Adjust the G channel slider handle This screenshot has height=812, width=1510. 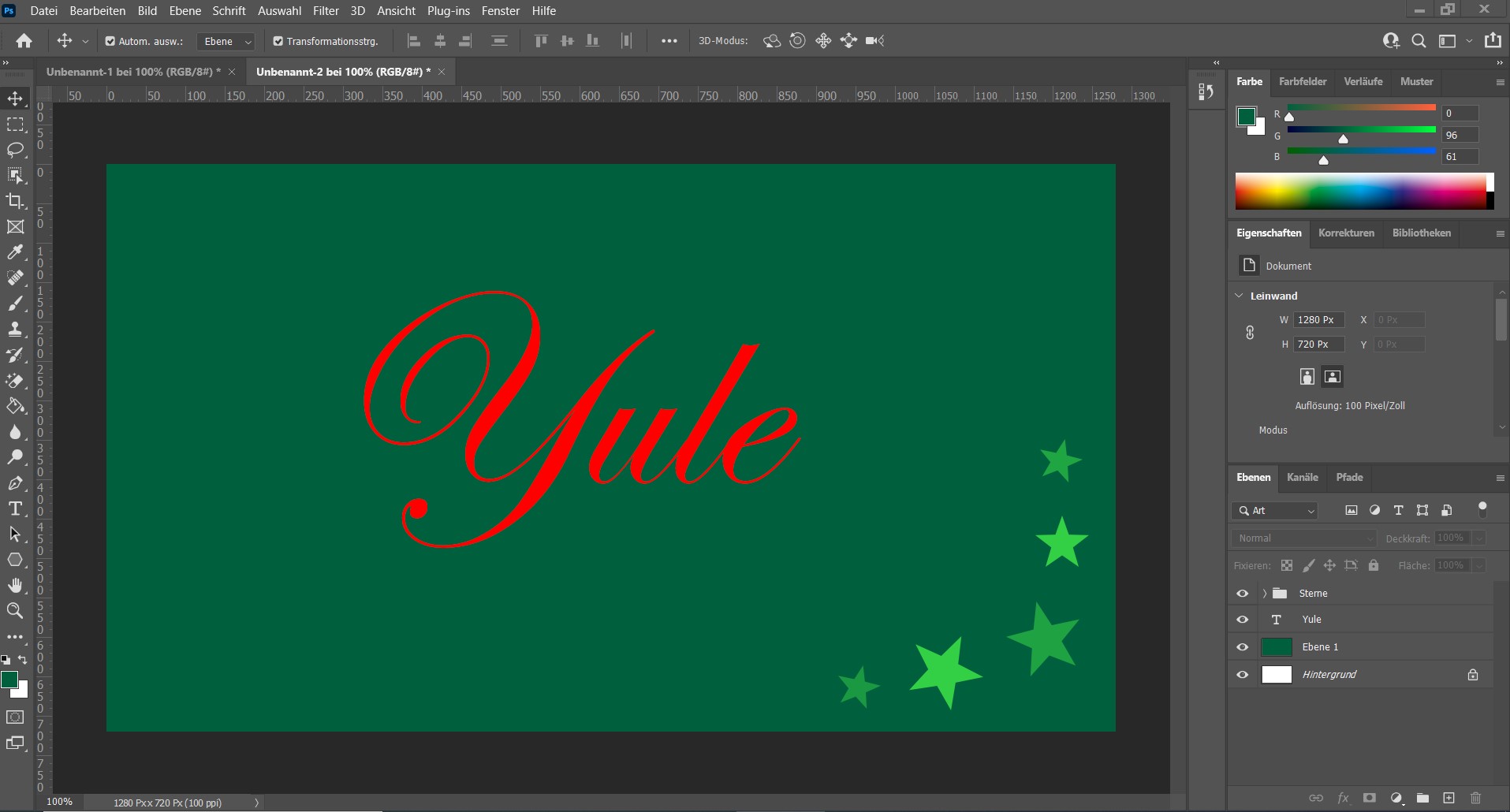(x=1343, y=139)
